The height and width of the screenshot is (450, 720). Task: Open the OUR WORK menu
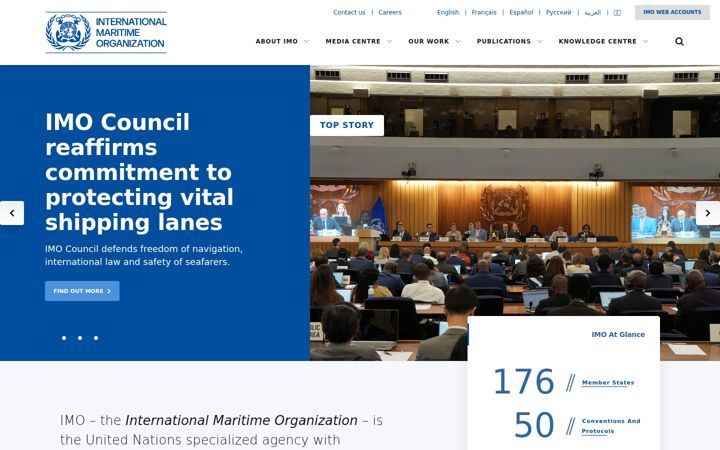[428, 41]
